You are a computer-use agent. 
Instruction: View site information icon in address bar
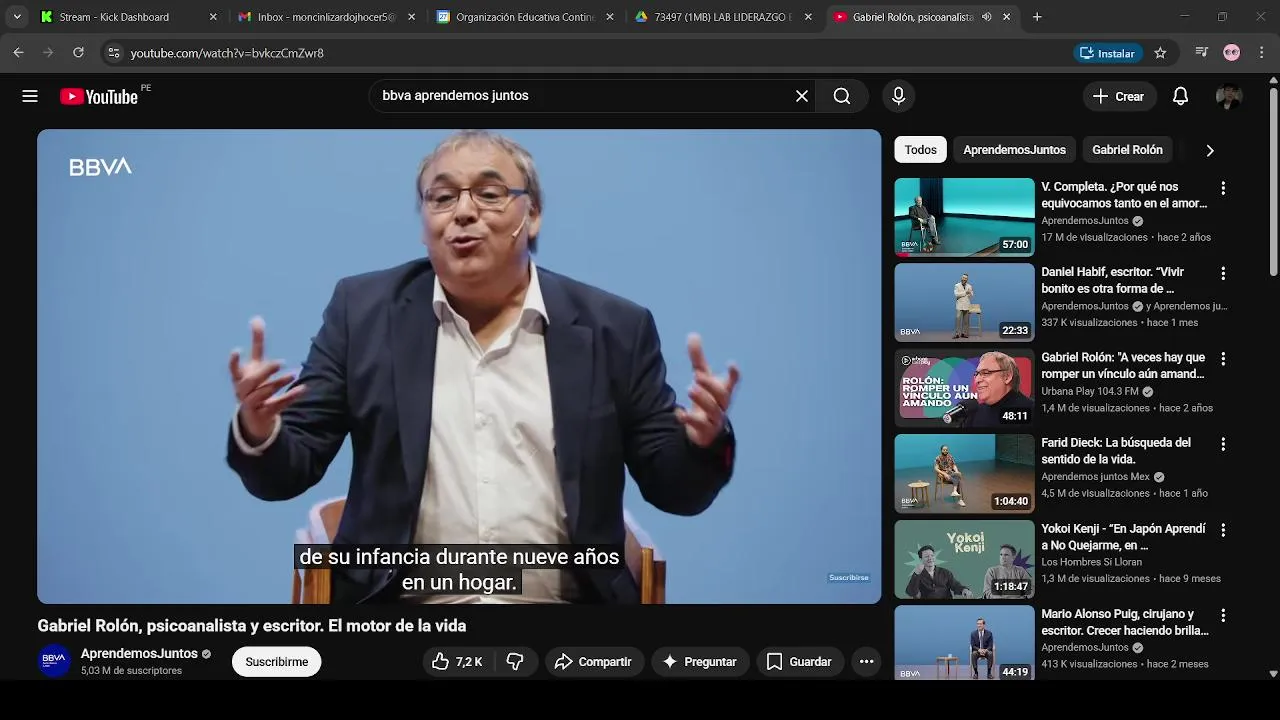[114, 53]
